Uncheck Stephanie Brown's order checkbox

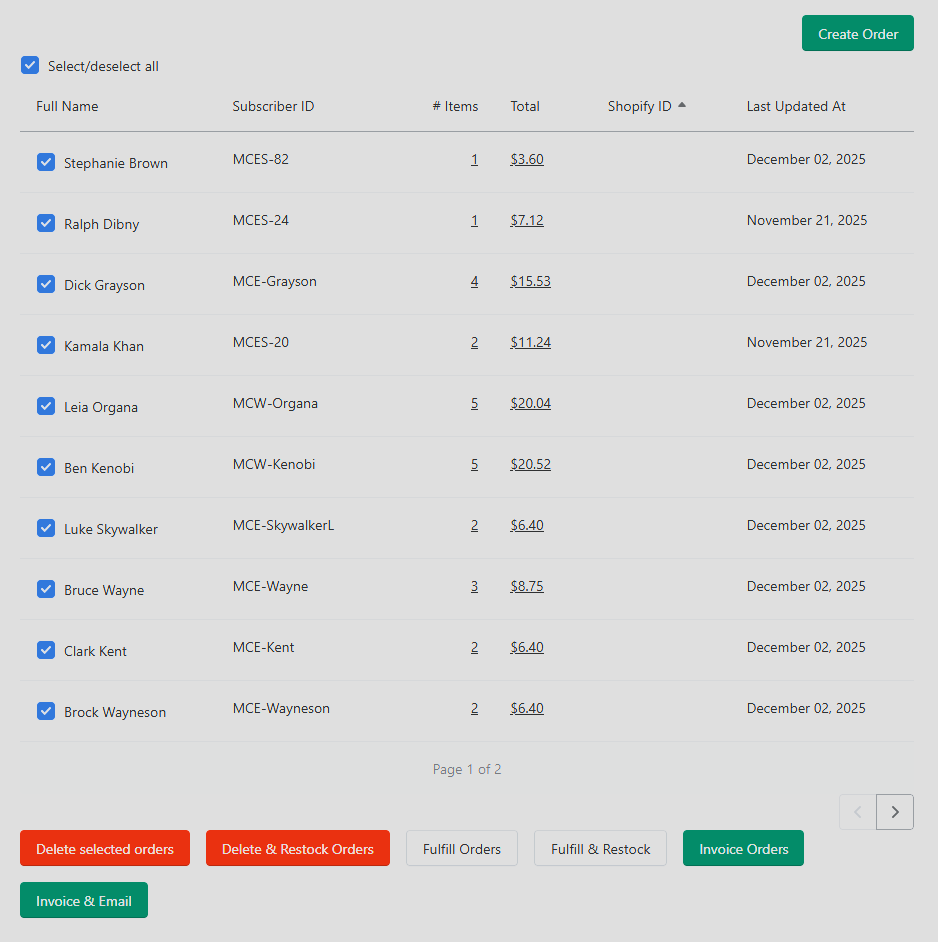(x=46, y=162)
